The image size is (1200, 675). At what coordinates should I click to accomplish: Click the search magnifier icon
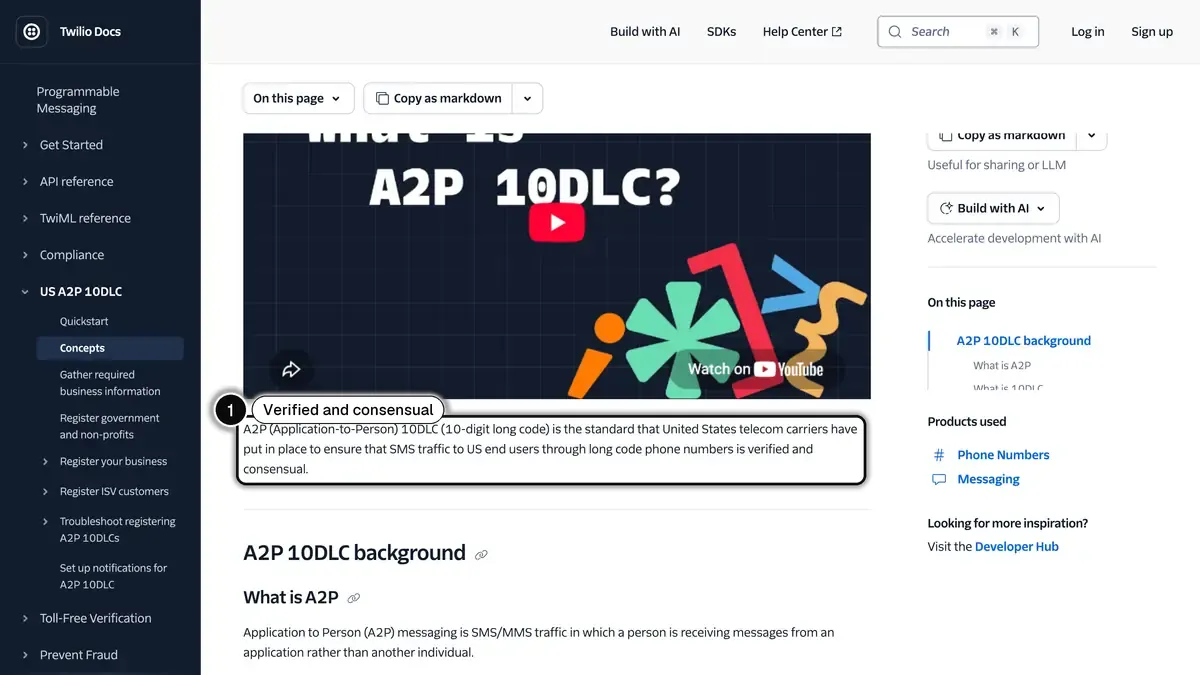[895, 32]
